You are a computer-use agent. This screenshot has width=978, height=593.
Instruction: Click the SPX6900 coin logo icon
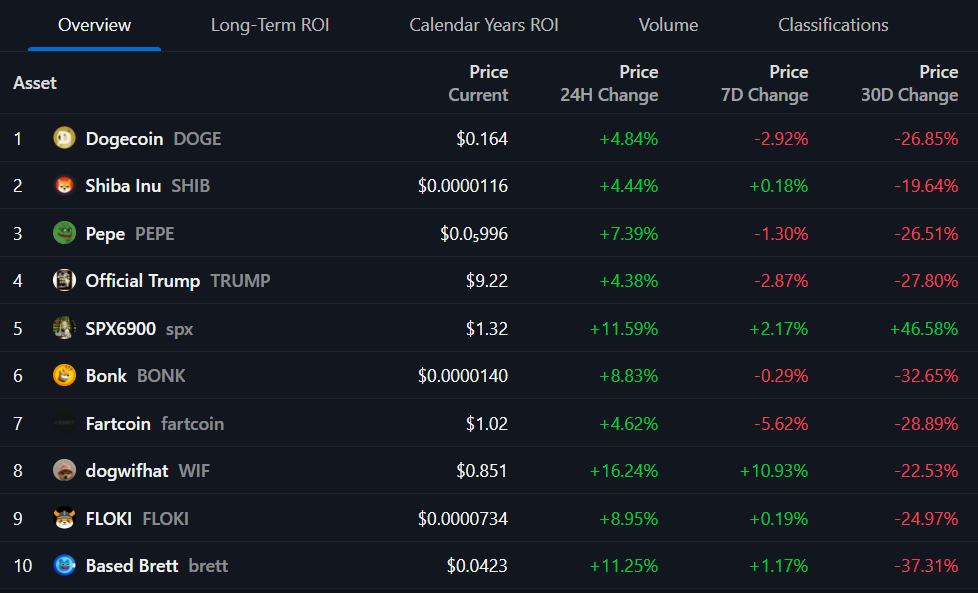click(64, 328)
